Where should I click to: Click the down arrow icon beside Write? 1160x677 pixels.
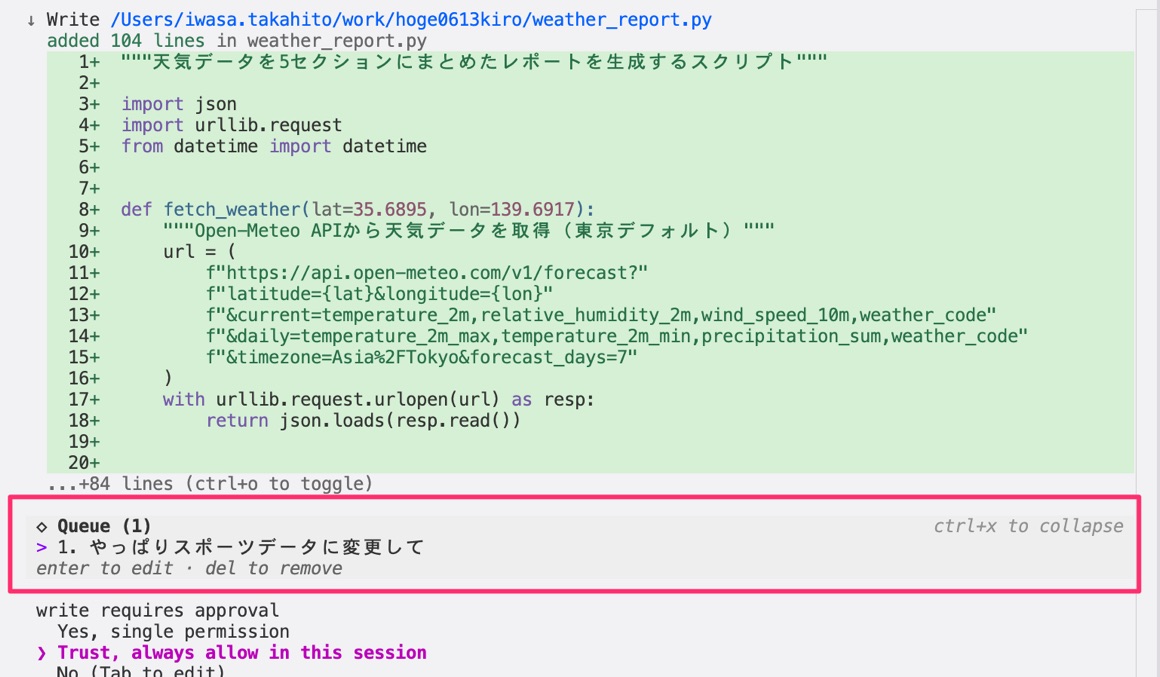coord(31,21)
